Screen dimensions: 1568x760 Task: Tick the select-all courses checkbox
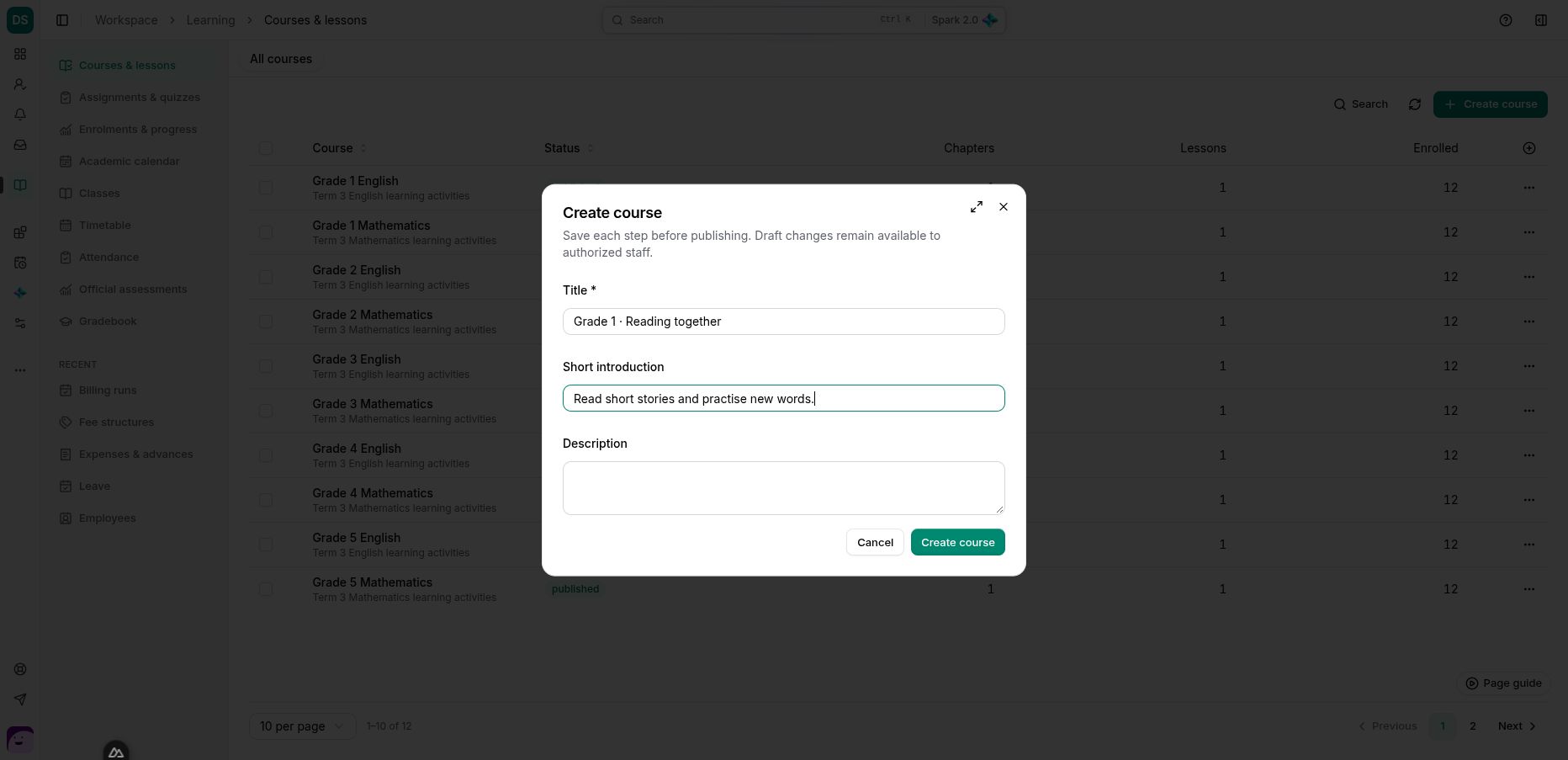click(x=266, y=148)
